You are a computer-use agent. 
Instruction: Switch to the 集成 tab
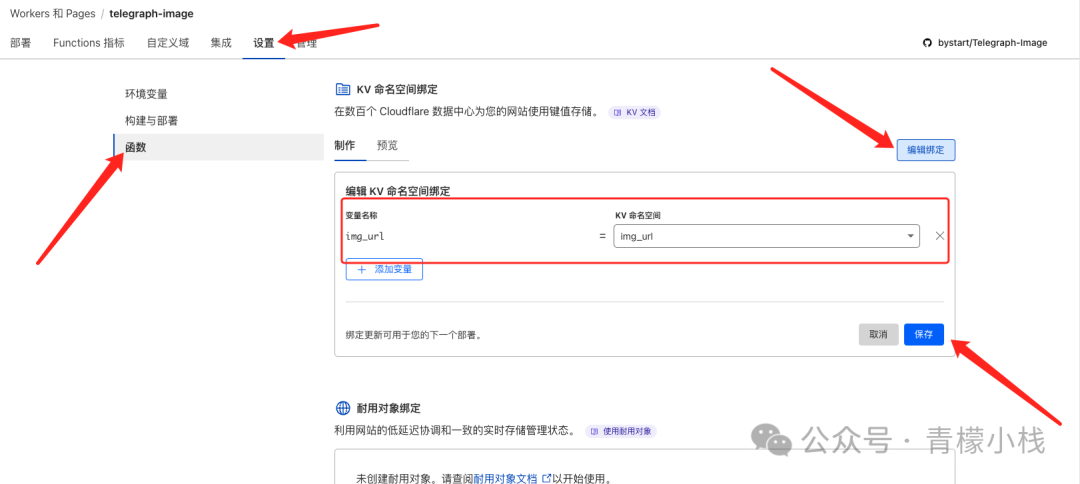coord(221,43)
